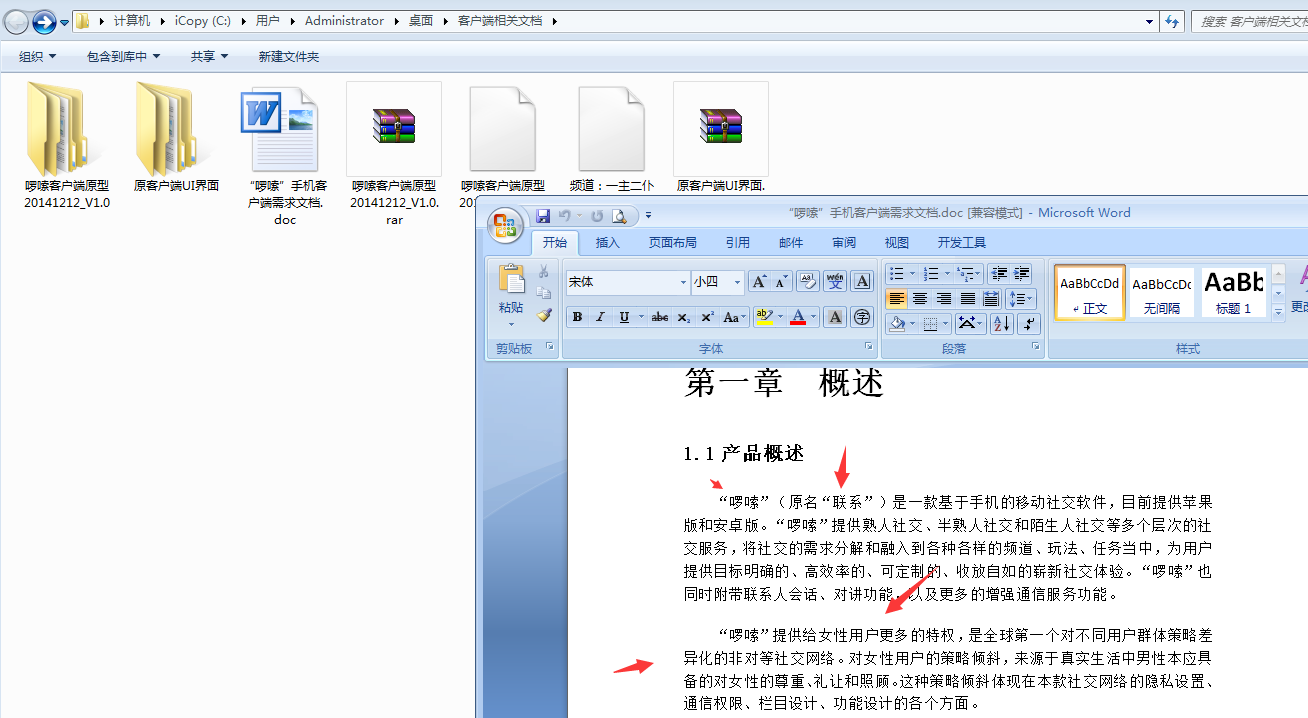Screen dimensions: 1308x718
Task: Switch to the 开发工具 ribbon tab
Action: (962, 242)
